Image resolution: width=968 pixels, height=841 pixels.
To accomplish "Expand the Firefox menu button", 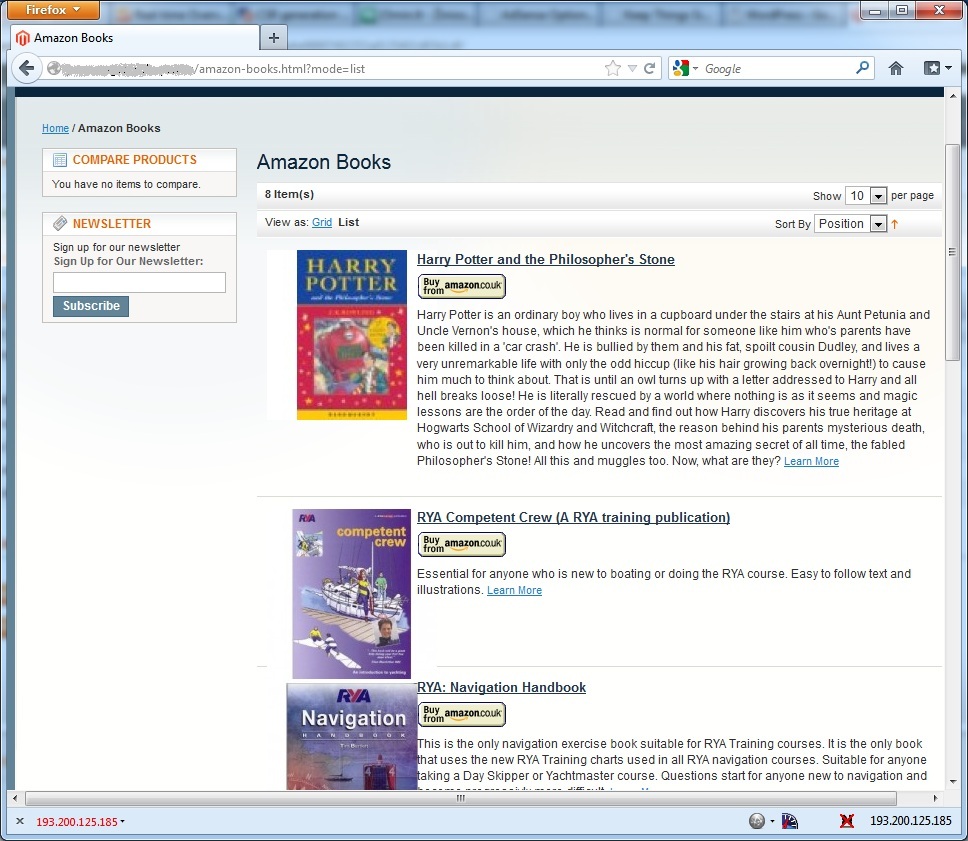I will point(53,10).
